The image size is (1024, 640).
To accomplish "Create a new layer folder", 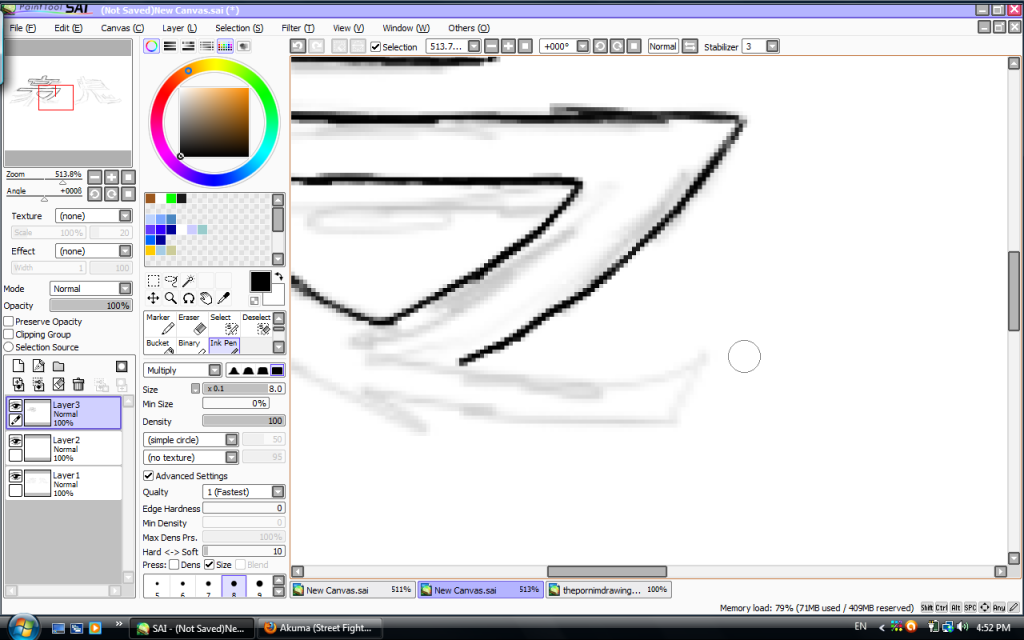I will point(57,366).
